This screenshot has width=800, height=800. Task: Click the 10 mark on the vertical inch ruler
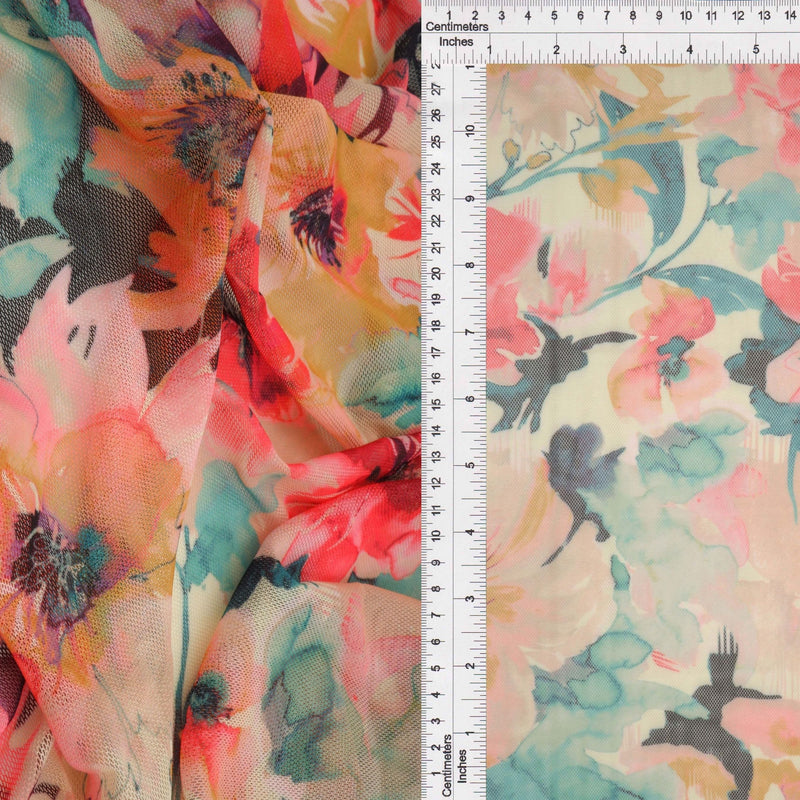tap(470, 131)
